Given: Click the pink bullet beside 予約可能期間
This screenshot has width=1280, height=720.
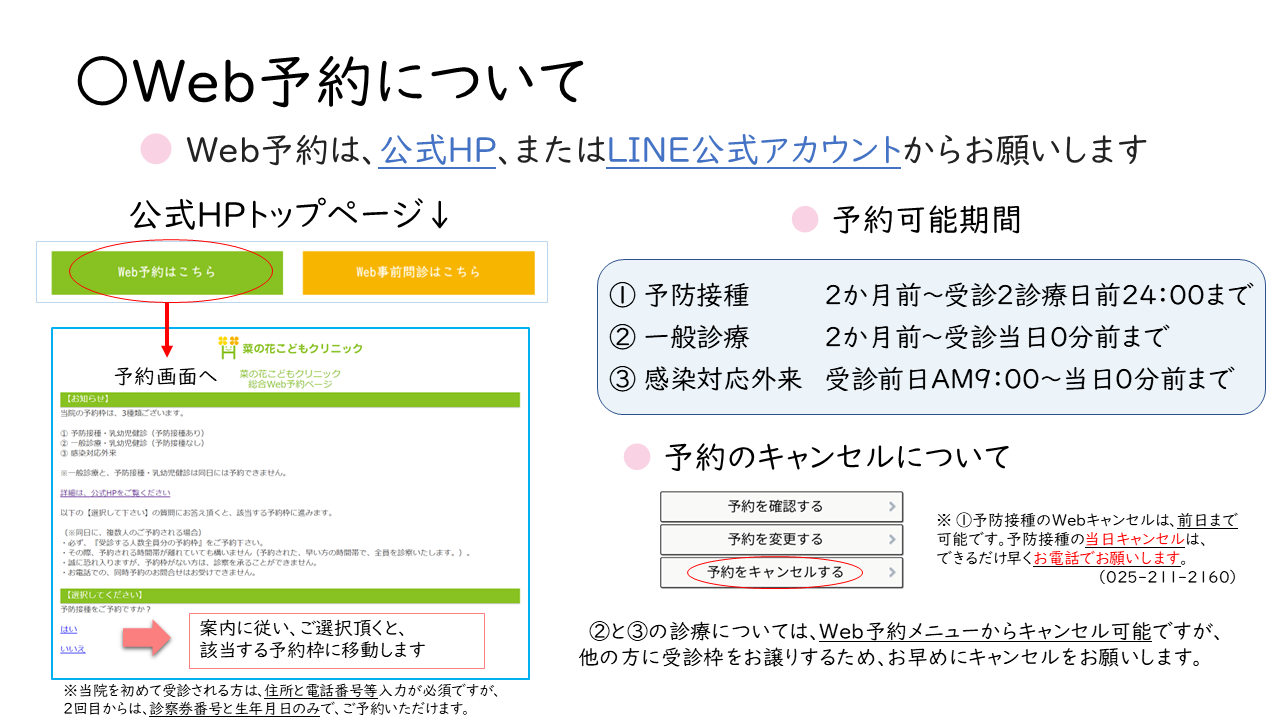Looking at the screenshot, I should 805,219.
